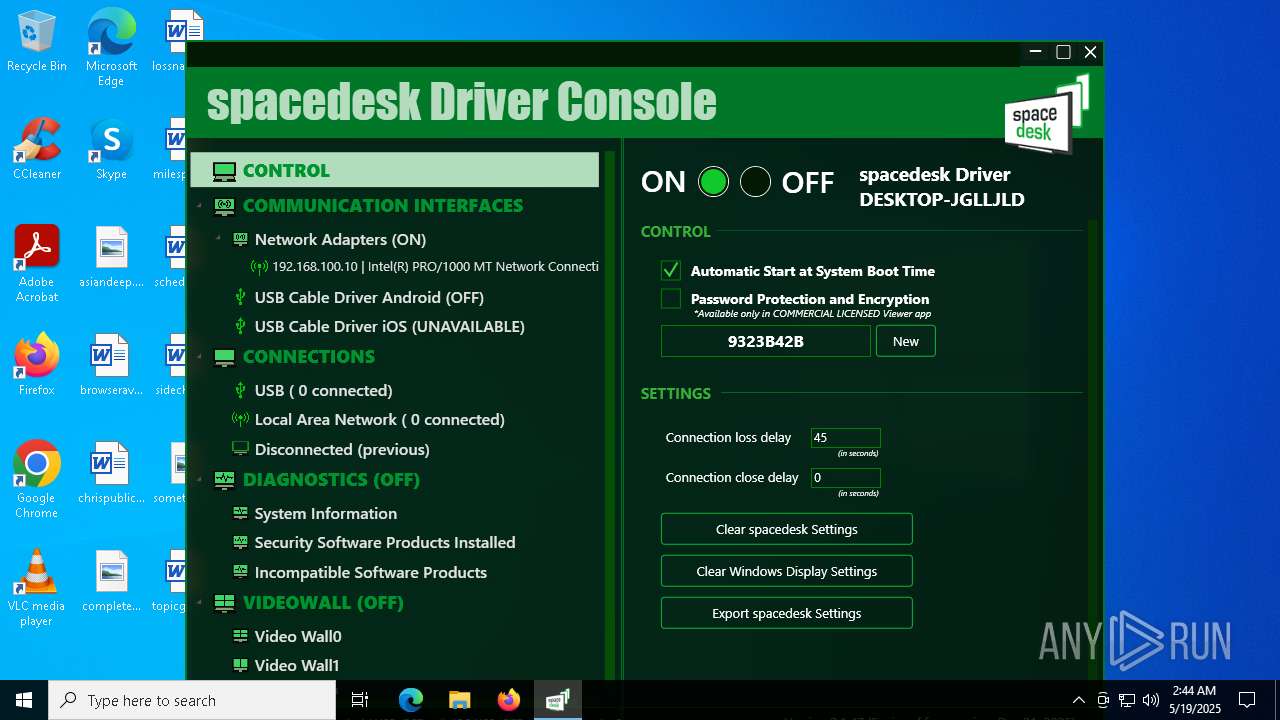Click the New password button
This screenshot has height=720, width=1280.
(906, 341)
